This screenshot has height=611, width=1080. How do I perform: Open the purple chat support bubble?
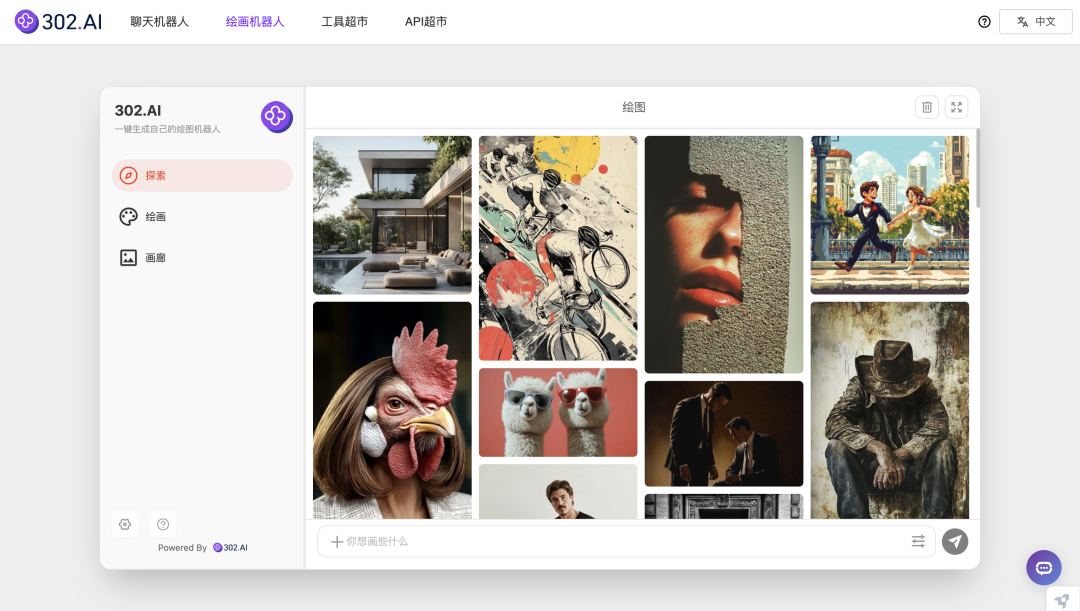[x=1043, y=568]
